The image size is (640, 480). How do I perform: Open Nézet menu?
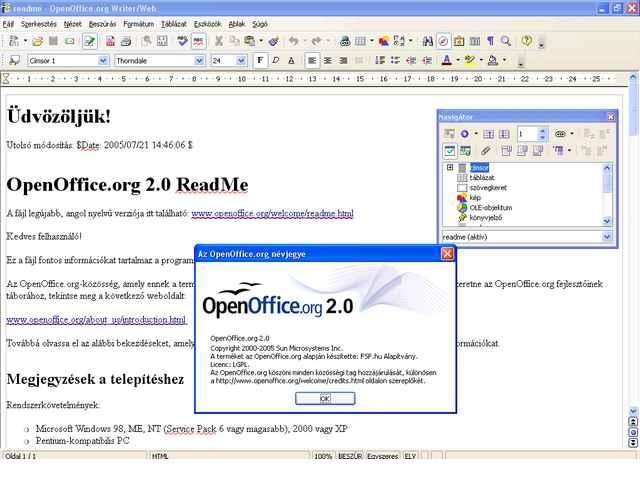pos(72,24)
